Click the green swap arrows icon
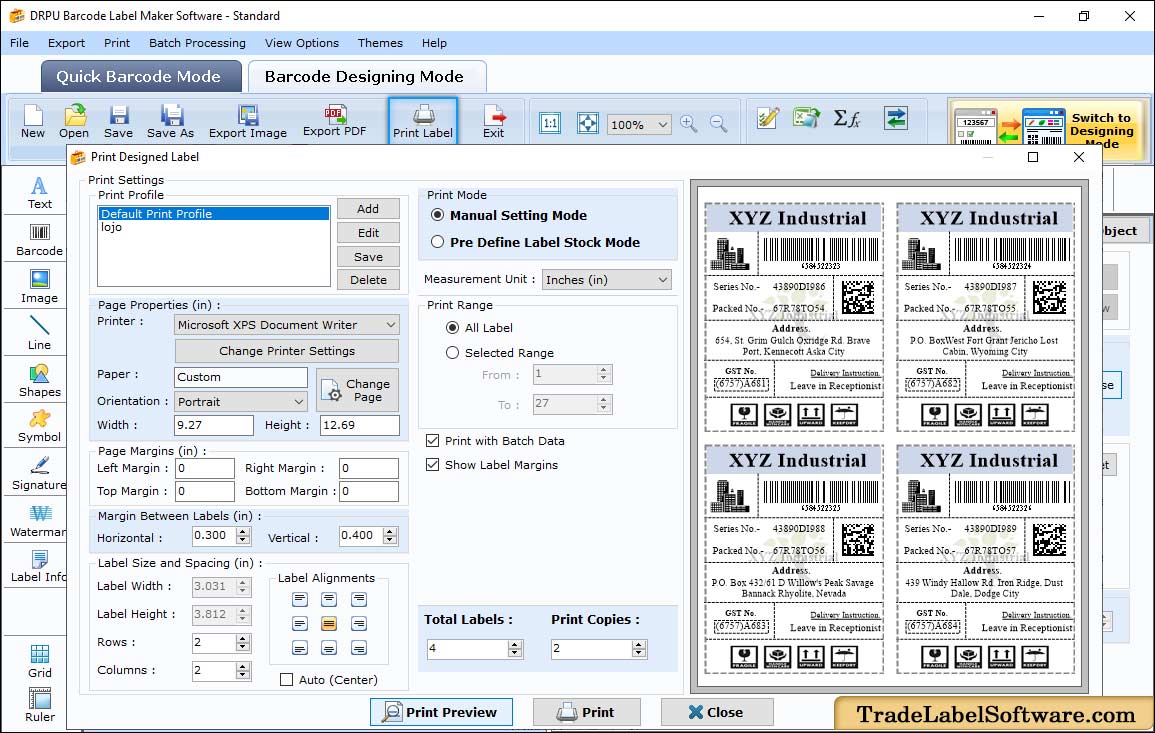This screenshot has height=733, width=1155. (x=896, y=118)
